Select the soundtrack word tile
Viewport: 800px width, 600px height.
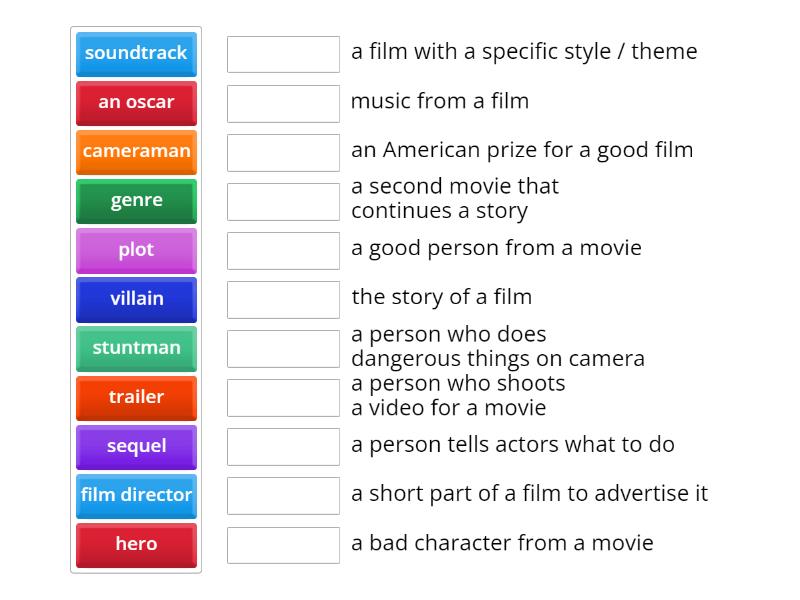(x=136, y=54)
